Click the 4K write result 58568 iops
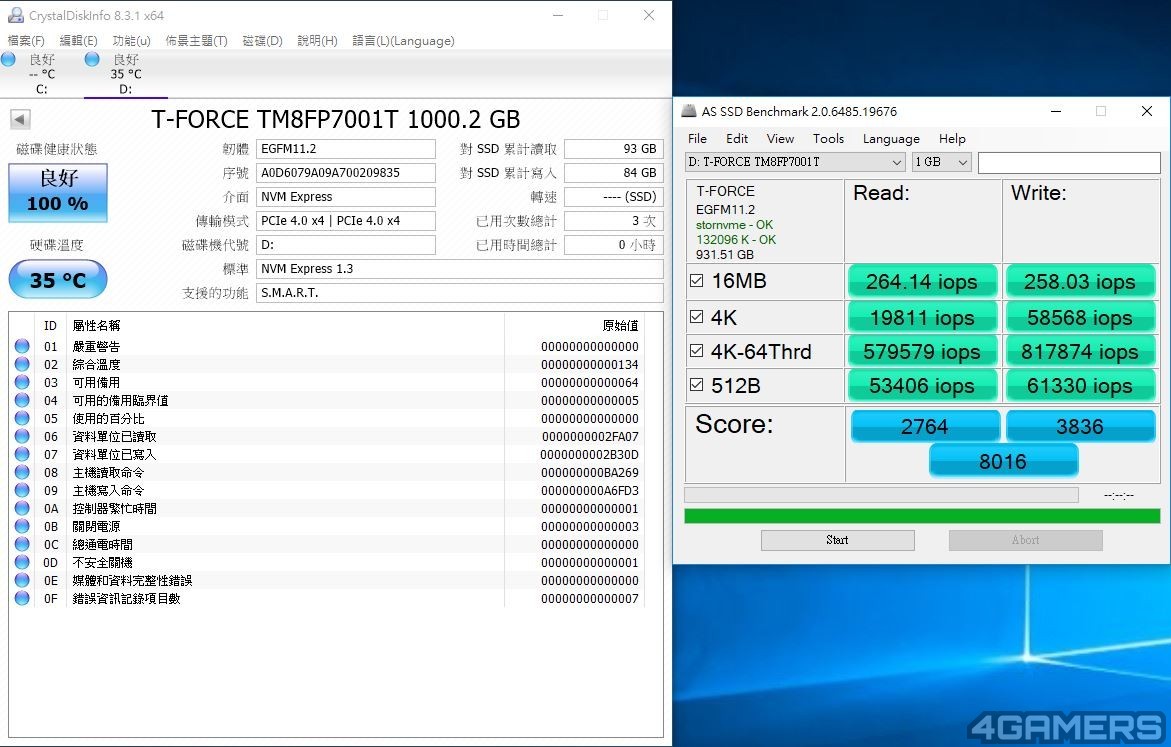 [1080, 317]
